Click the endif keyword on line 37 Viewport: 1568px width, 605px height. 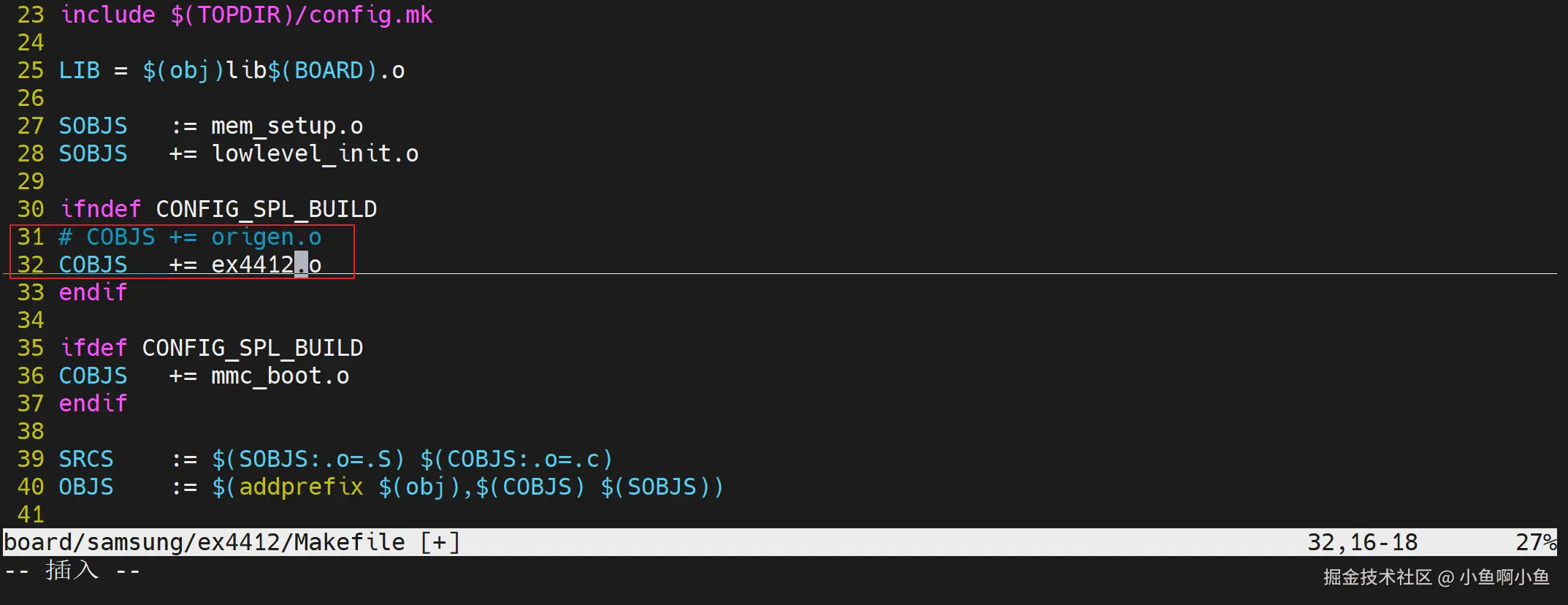pyautogui.click(x=93, y=403)
